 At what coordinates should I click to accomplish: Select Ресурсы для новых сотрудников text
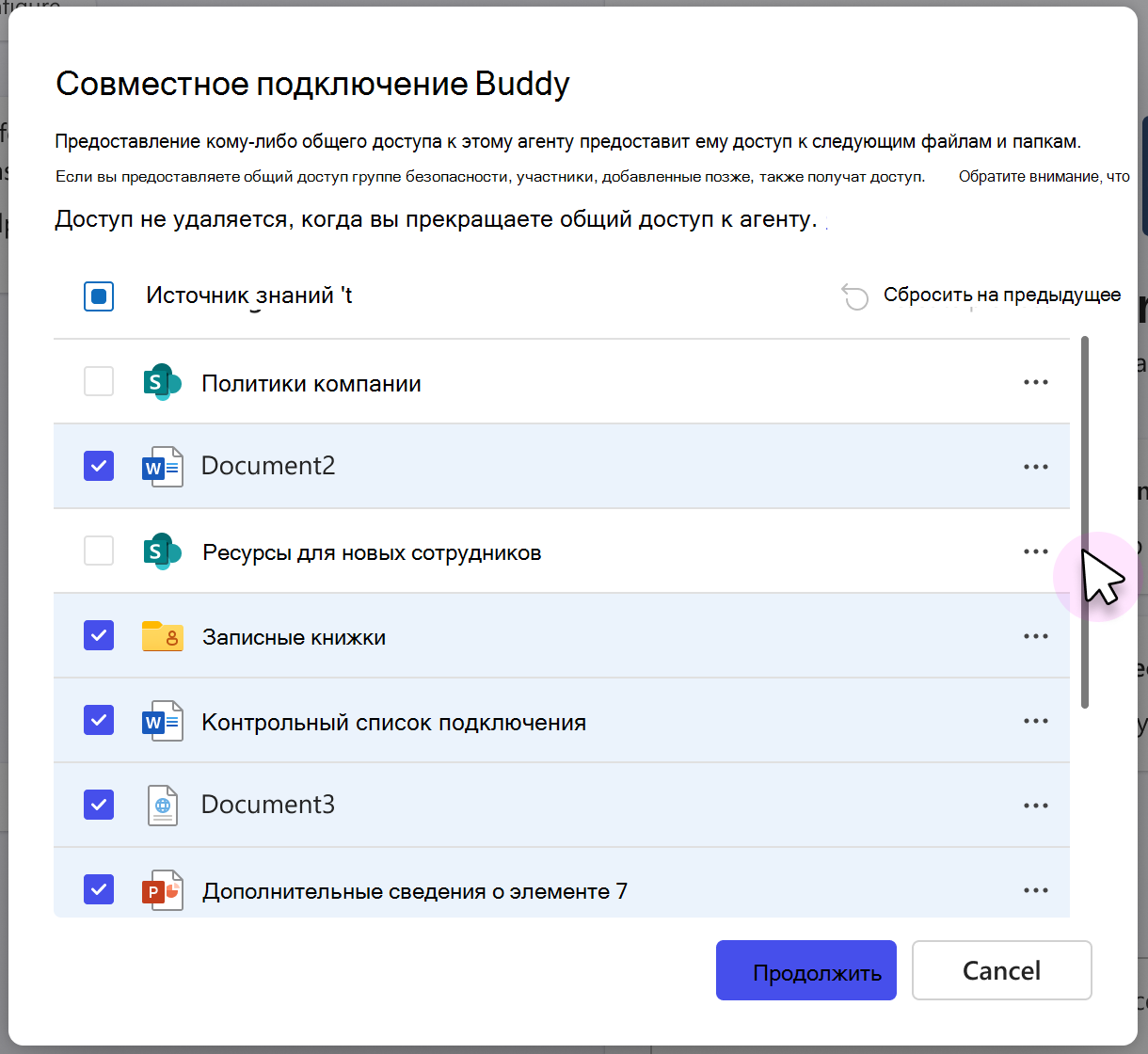coord(372,553)
